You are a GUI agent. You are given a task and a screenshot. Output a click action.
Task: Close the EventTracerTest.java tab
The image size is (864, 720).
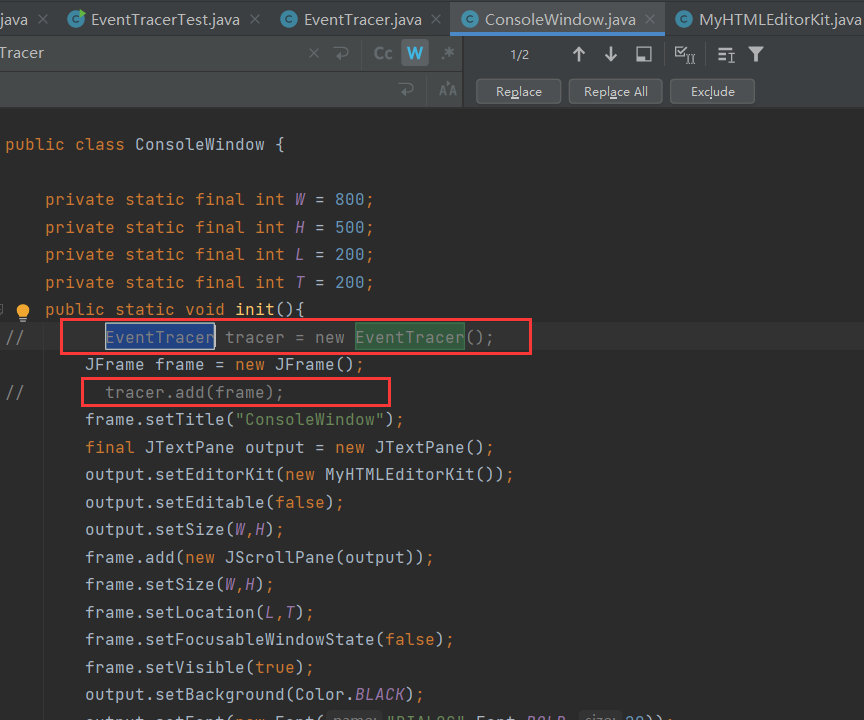255,19
